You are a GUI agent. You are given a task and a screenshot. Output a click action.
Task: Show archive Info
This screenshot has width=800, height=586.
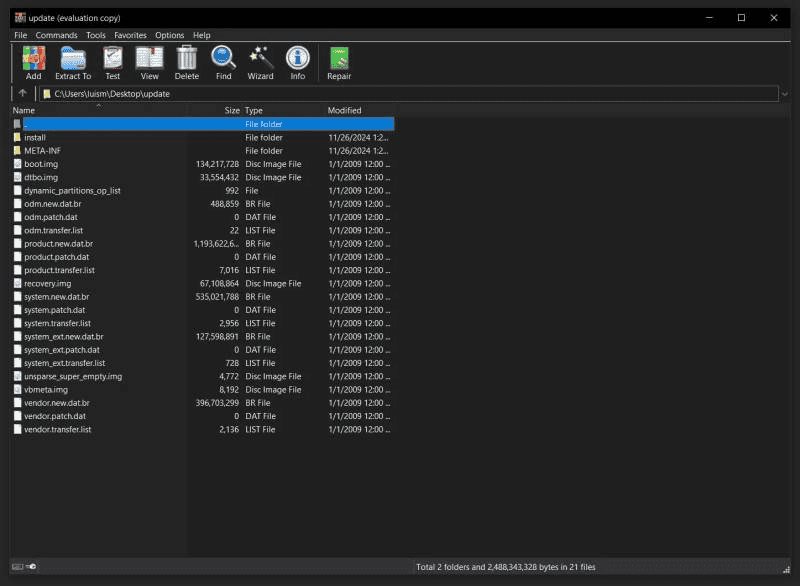(297, 63)
